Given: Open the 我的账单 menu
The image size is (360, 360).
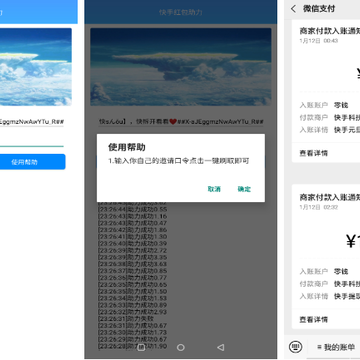Looking at the screenshot, I should pos(336,347).
